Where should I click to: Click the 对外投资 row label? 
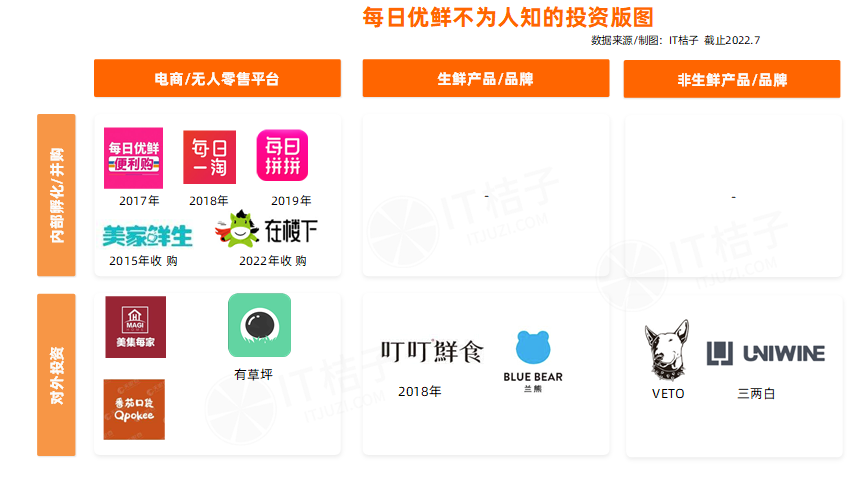pos(56,375)
